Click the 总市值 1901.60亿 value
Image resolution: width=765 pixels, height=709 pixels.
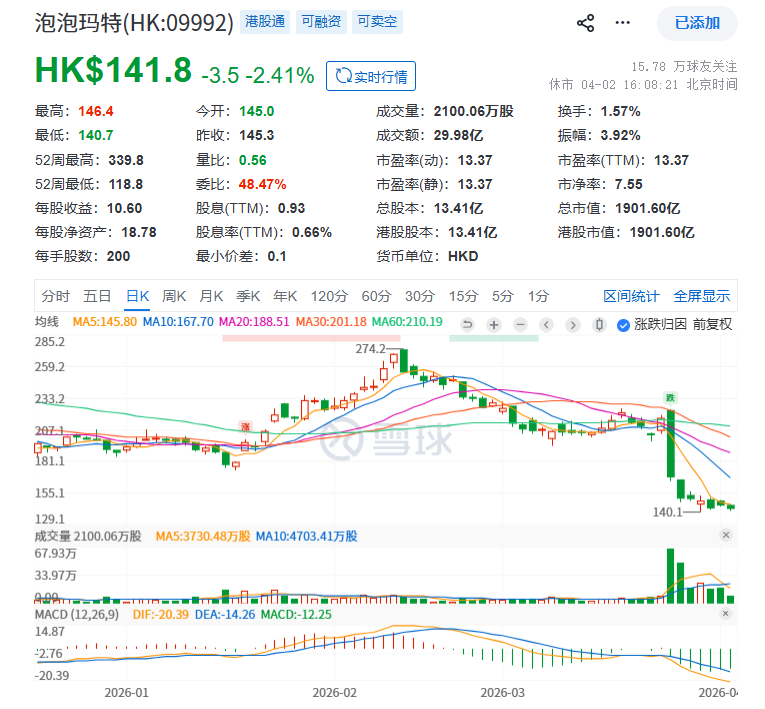pos(647,208)
